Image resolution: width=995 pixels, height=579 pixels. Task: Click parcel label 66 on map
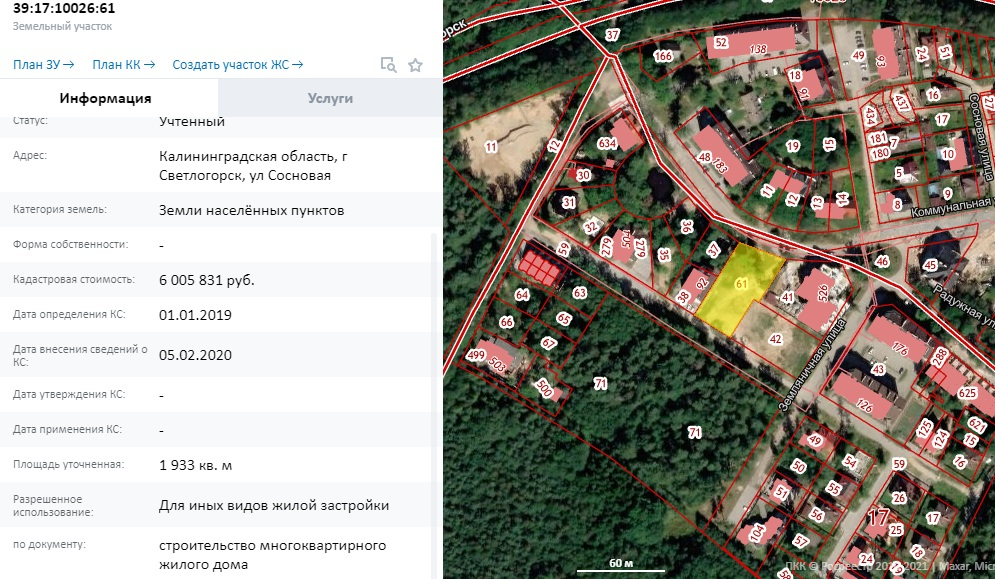pos(506,322)
